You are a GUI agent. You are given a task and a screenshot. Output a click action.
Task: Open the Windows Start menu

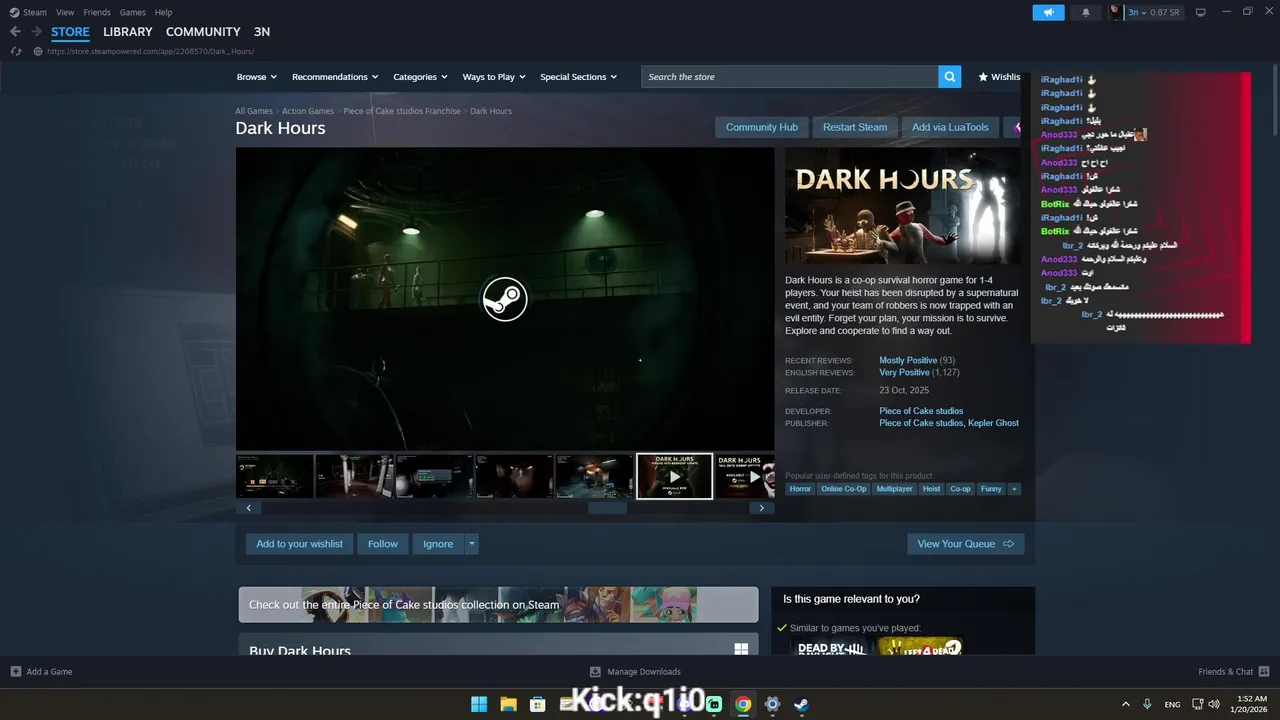click(x=479, y=704)
